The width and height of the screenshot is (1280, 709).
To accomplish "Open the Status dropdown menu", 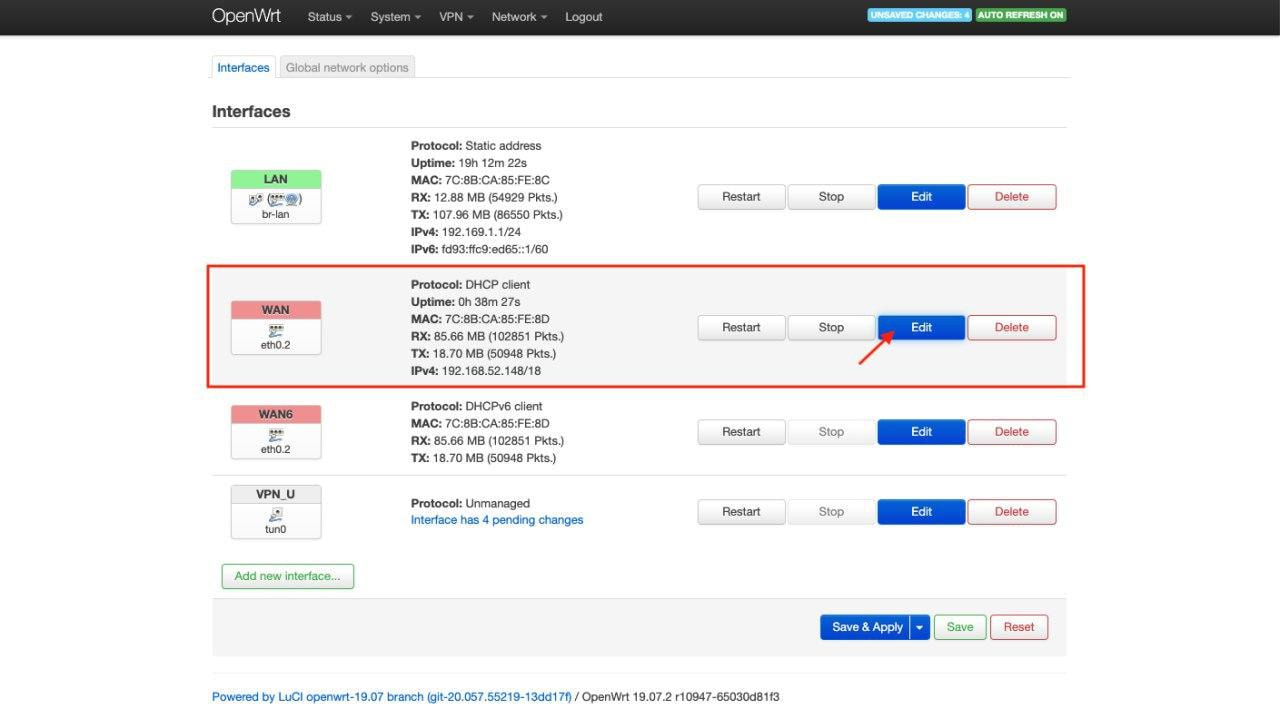I will 329,17.
